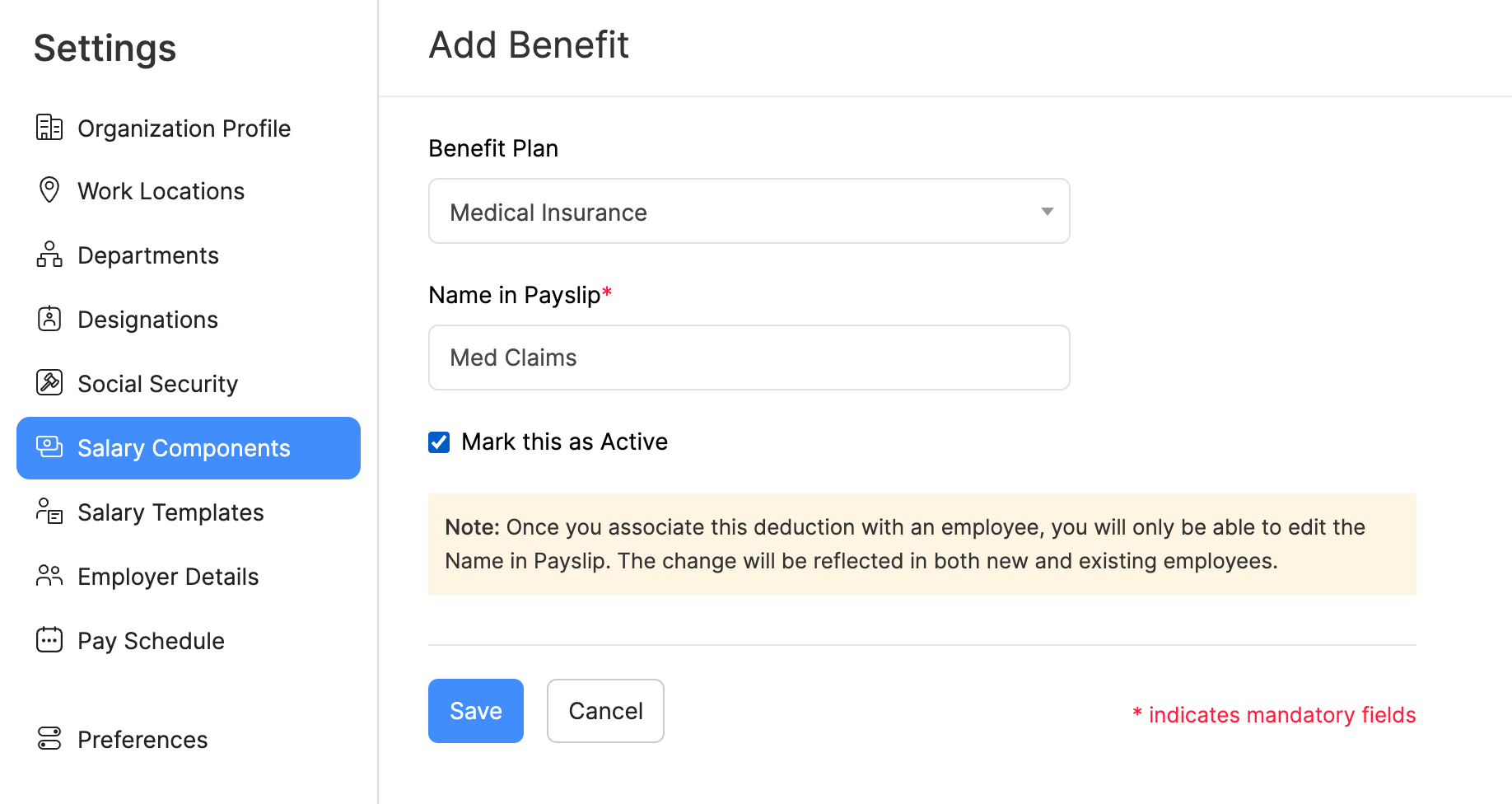Open the Benefit Plan dropdown

click(x=748, y=211)
